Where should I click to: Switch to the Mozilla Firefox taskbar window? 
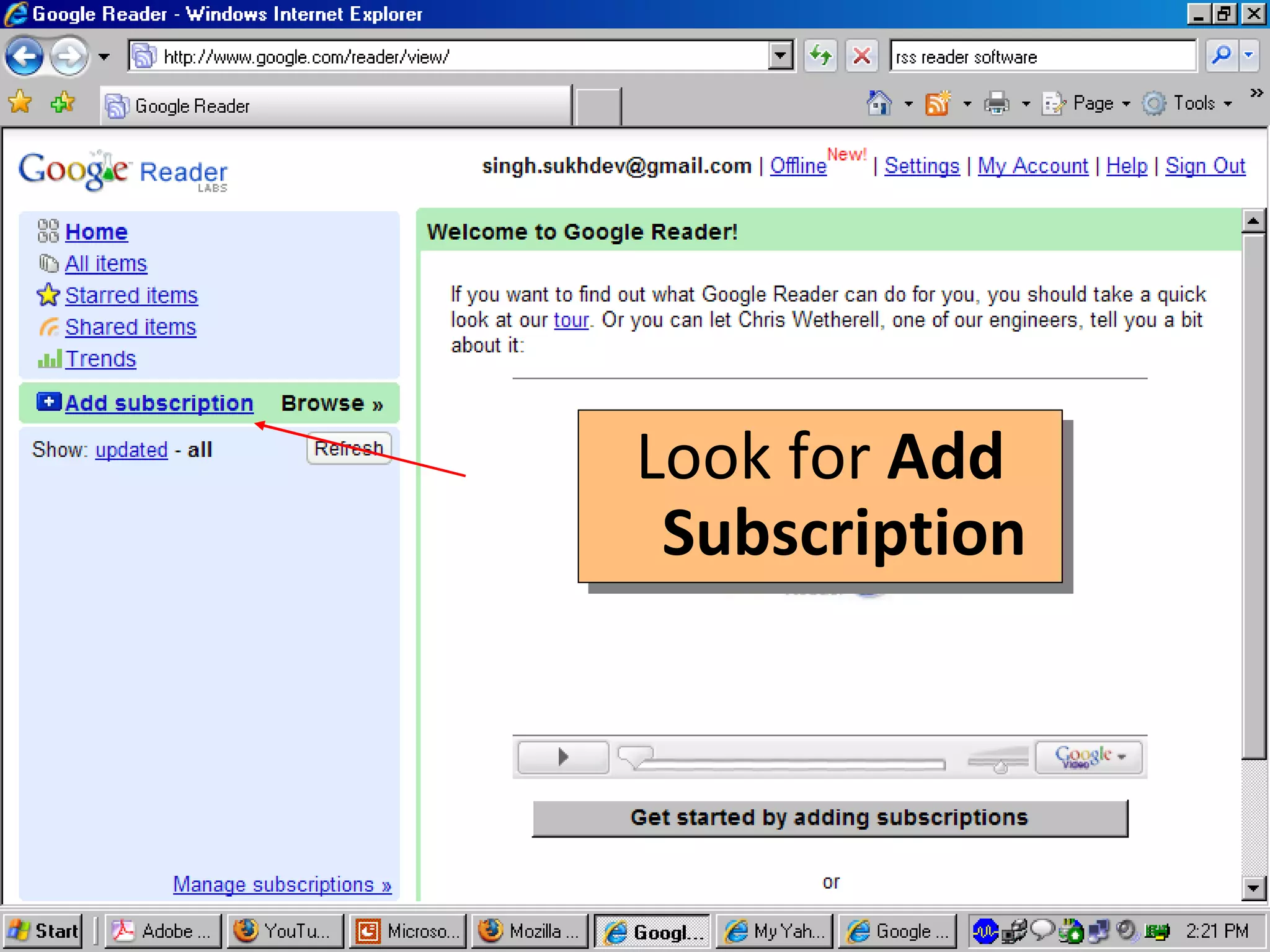coord(529,931)
